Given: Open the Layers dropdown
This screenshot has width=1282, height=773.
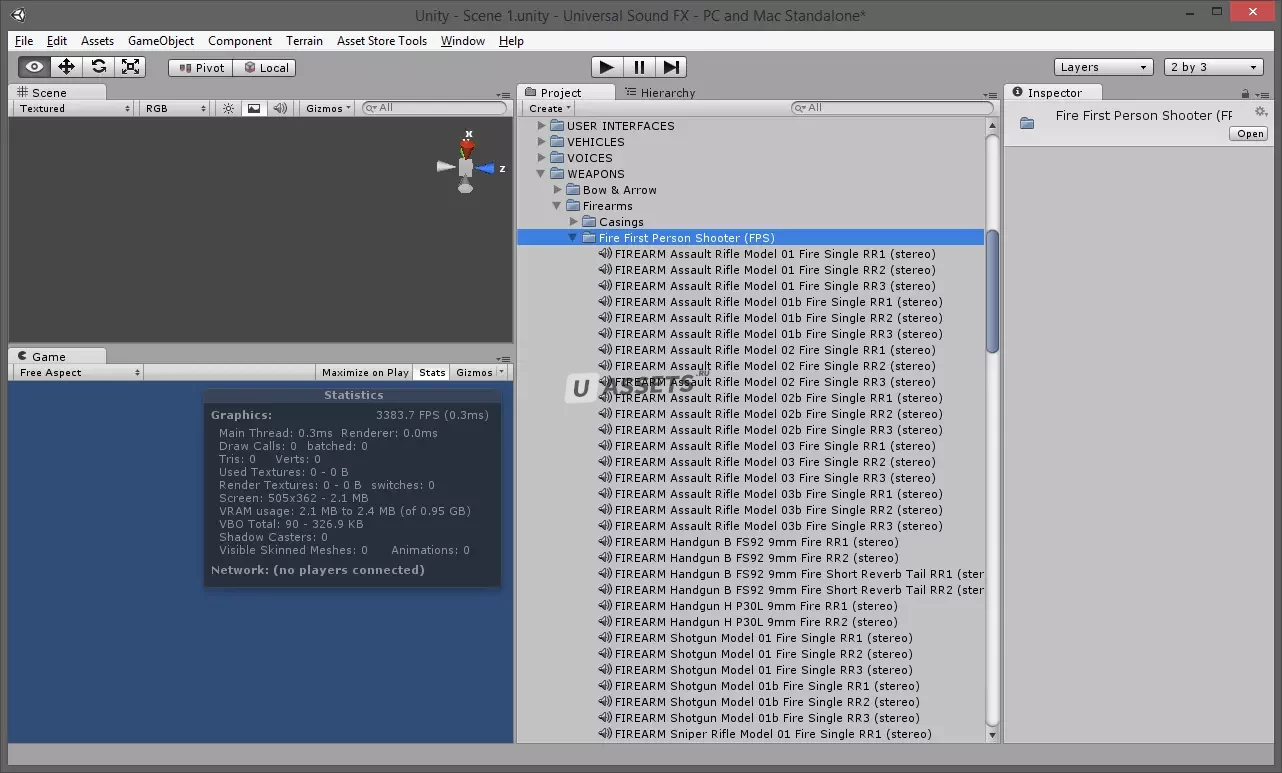Looking at the screenshot, I should [1103, 67].
